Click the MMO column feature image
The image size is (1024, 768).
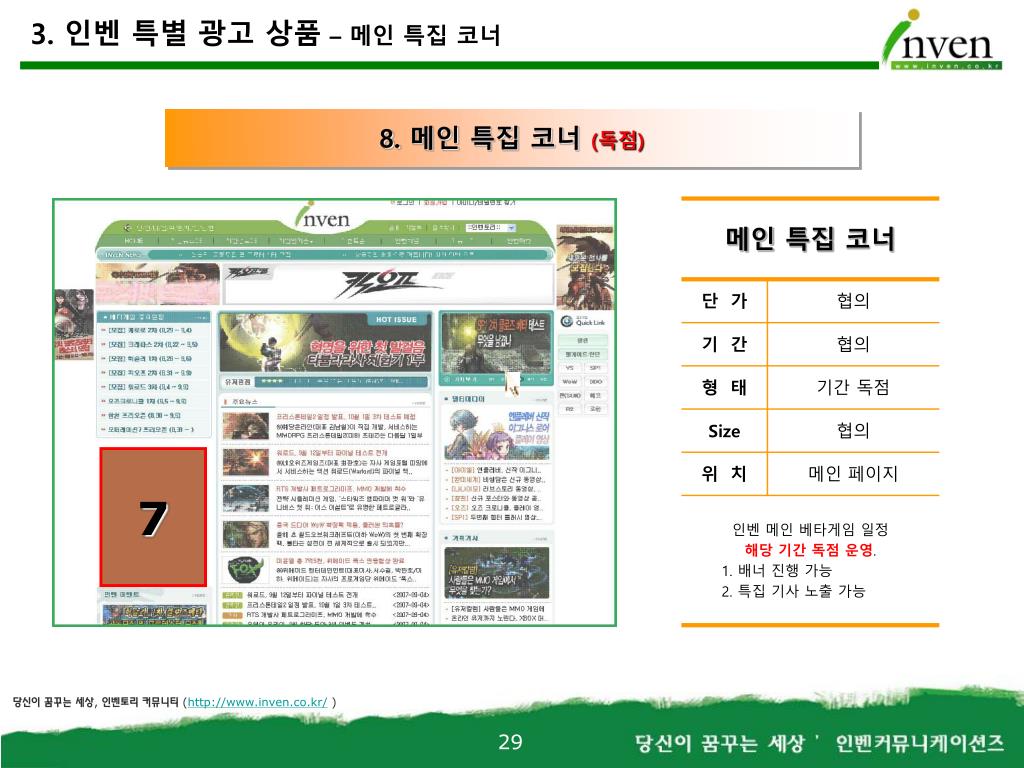point(497,573)
